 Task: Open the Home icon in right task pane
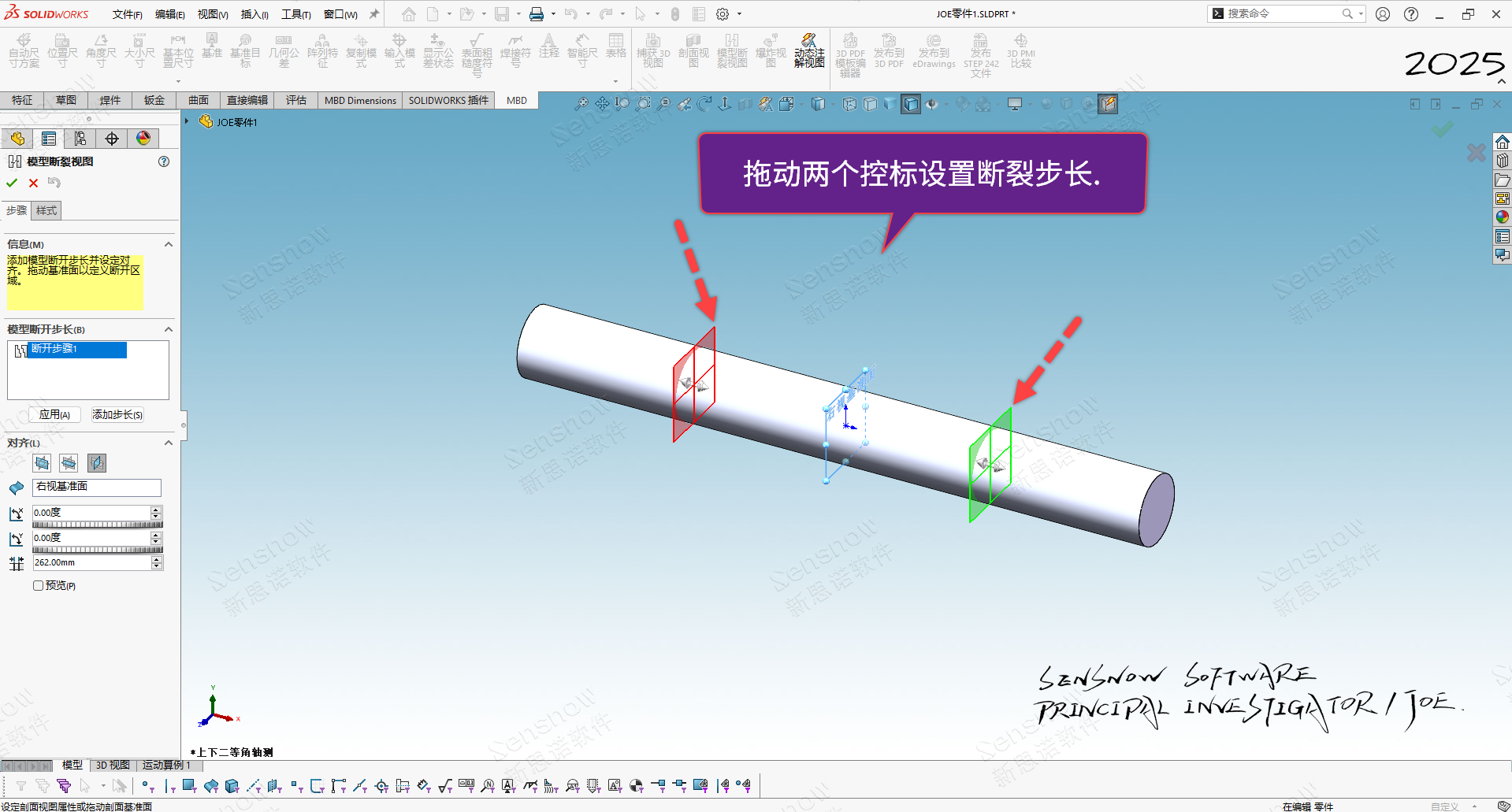point(1502,142)
